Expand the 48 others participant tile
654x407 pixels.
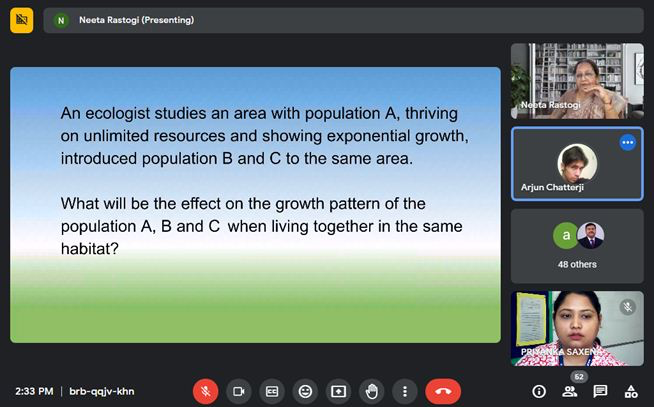(577, 245)
